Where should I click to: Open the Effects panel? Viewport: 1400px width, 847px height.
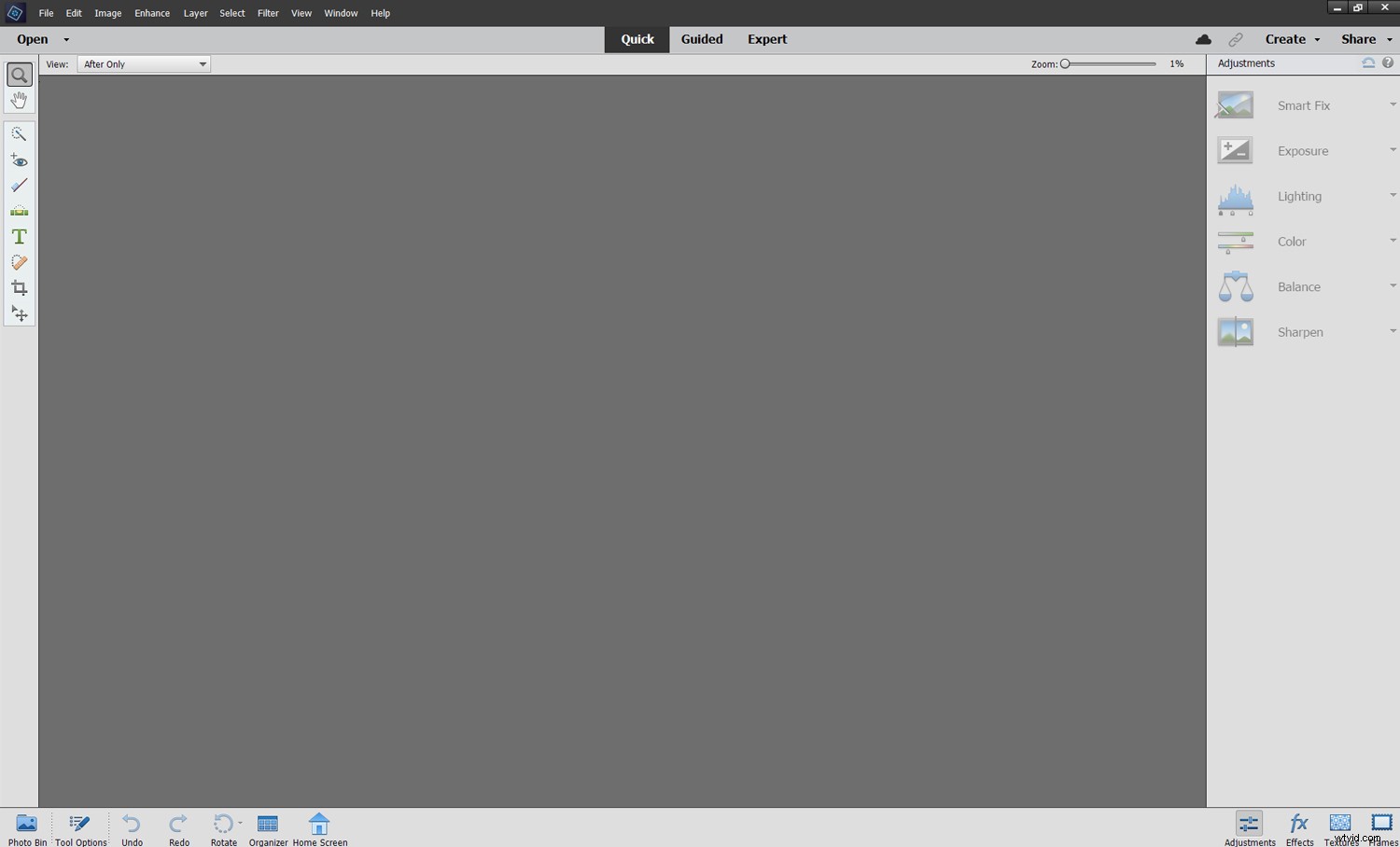1298,827
